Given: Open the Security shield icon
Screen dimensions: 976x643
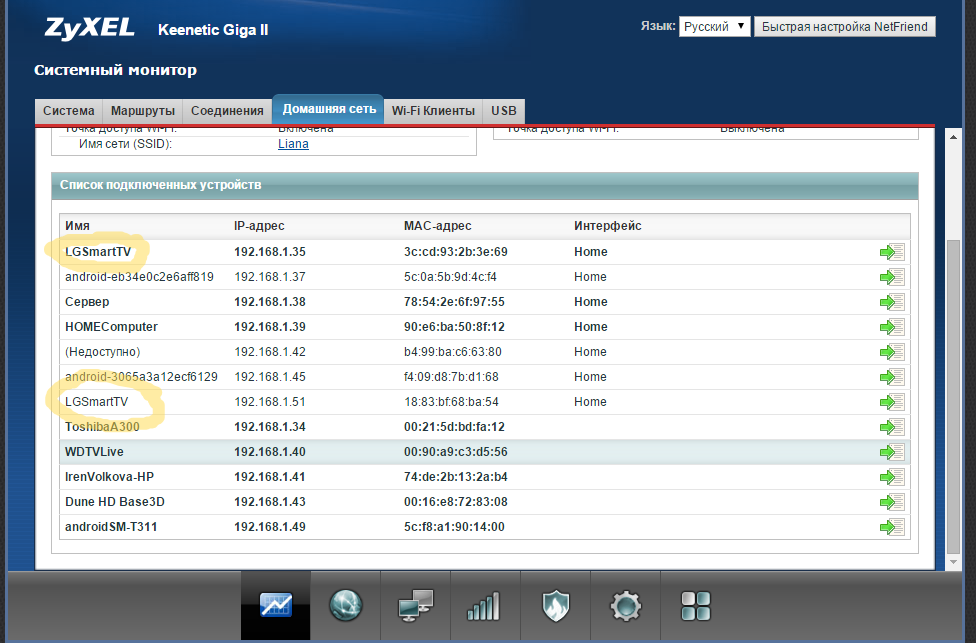Looking at the screenshot, I should [555, 605].
